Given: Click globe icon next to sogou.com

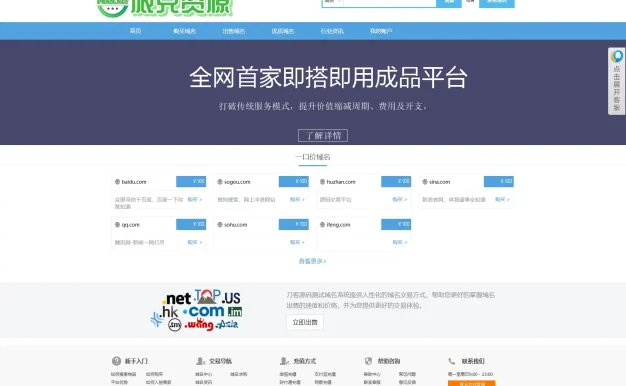Looking at the screenshot, I should tap(220, 182).
